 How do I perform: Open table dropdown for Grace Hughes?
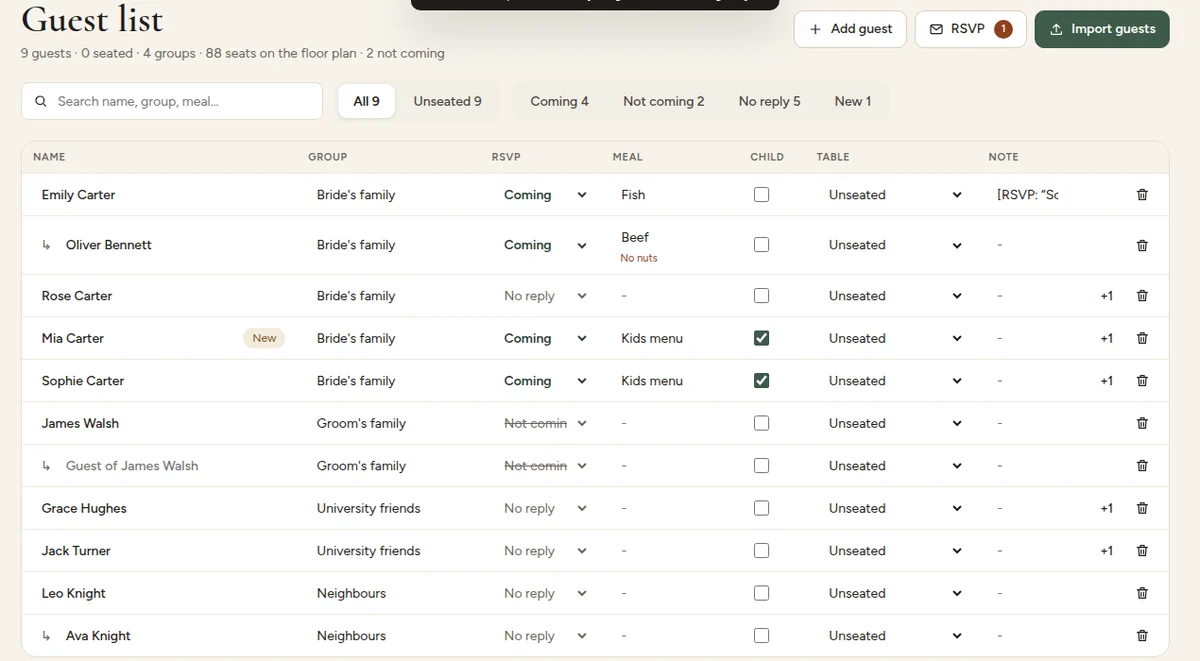click(x=895, y=508)
